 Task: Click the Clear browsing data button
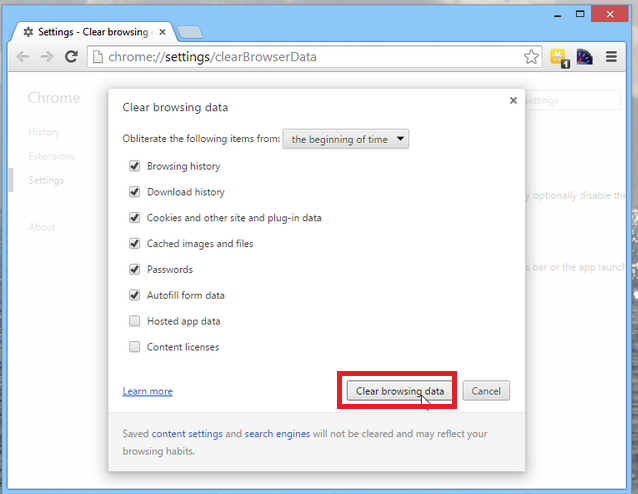(x=400, y=391)
